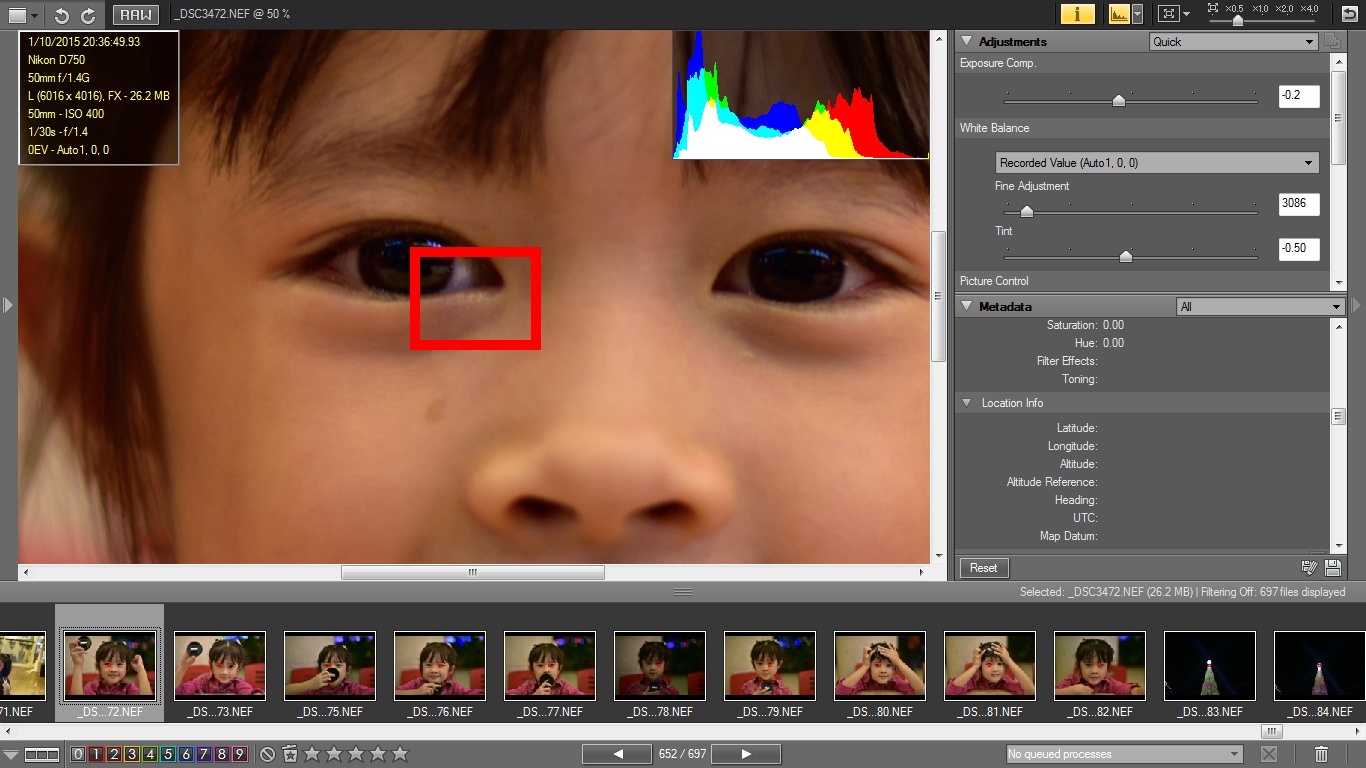Rotate the image counterclockwise
Viewport: 1366px width, 768px height.
click(62, 15)
